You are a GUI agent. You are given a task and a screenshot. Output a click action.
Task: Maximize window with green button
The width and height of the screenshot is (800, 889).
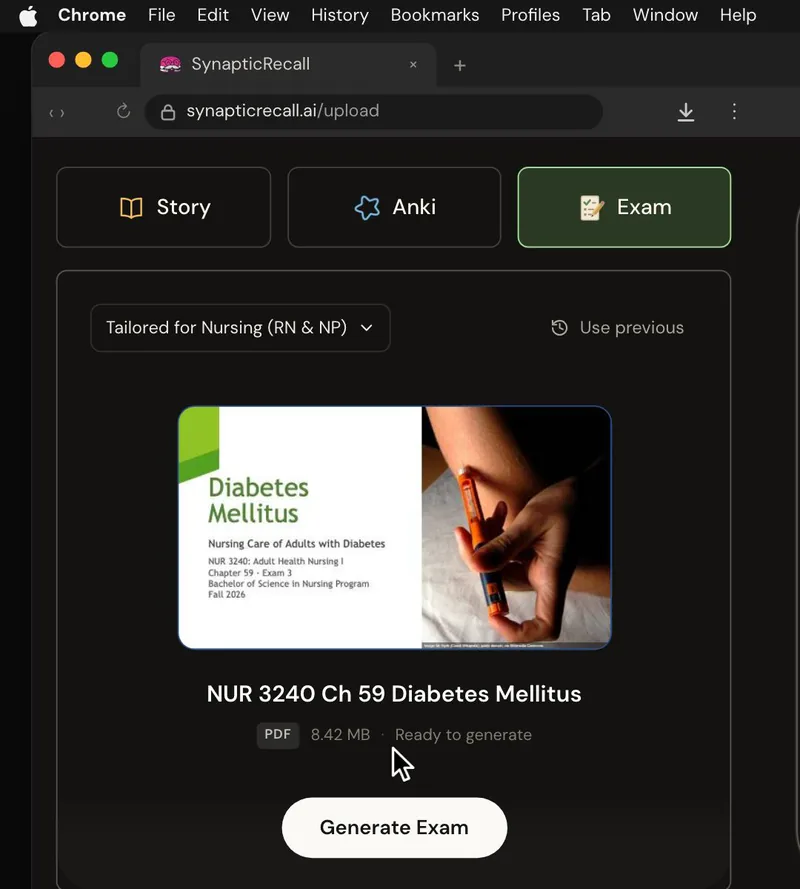click(x=110, y=60)
